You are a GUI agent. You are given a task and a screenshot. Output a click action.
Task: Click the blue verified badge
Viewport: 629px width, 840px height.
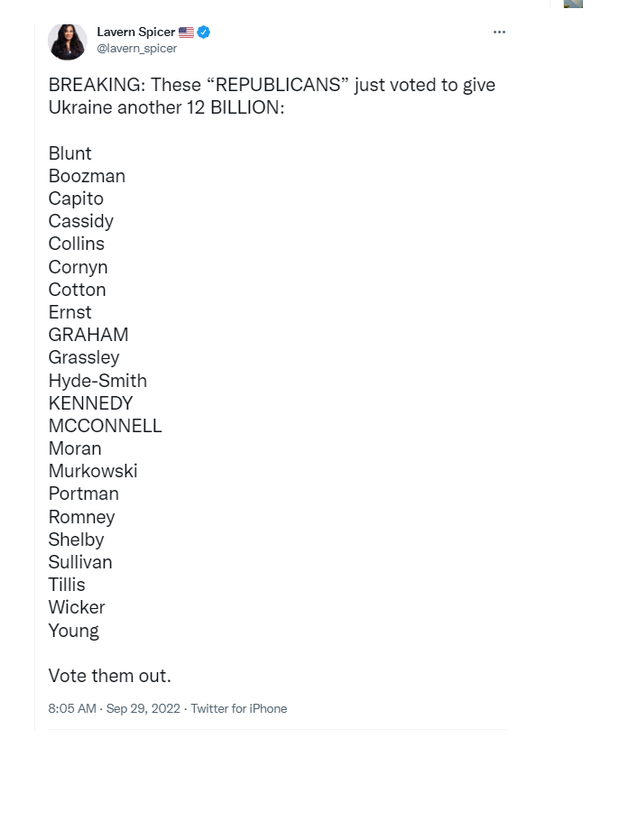pos(204,32)
